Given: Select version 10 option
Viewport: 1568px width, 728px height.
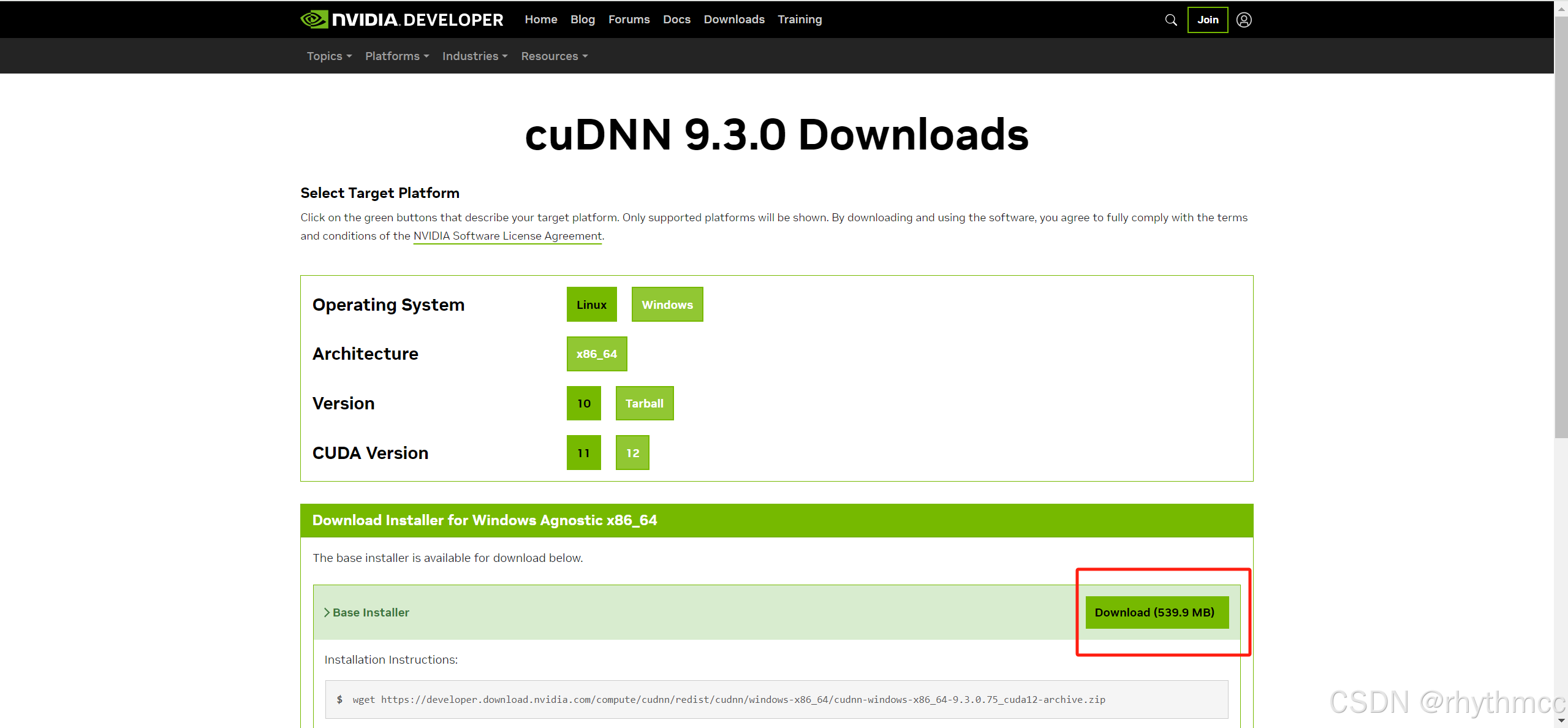Looking at the screenshot, I should point(583,403).
